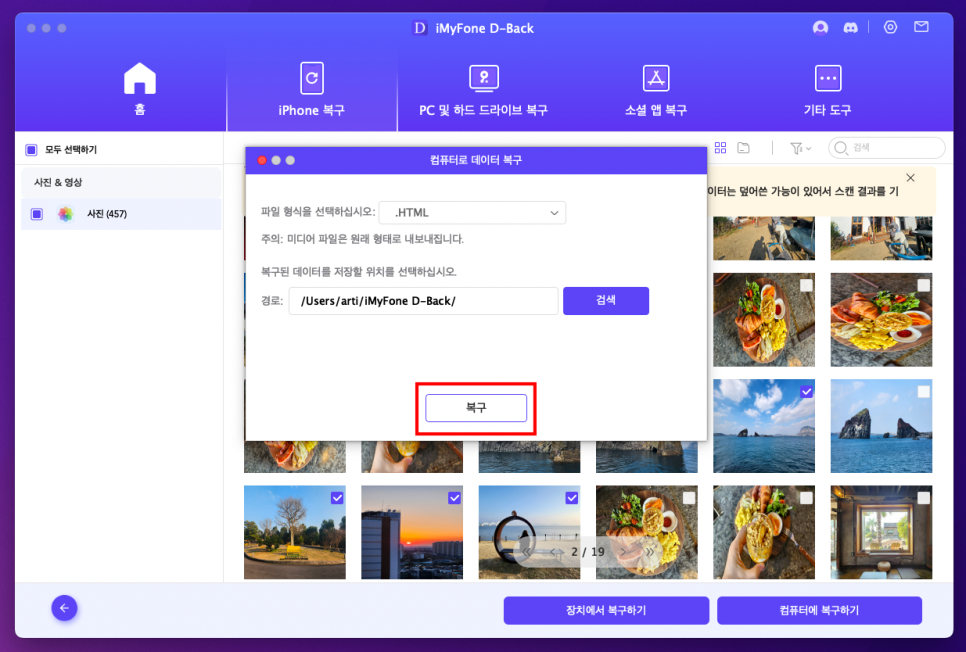This screenshot has height=652, width=966.
Task: Go to next page arrow in pager
Action: coord(624,552)
